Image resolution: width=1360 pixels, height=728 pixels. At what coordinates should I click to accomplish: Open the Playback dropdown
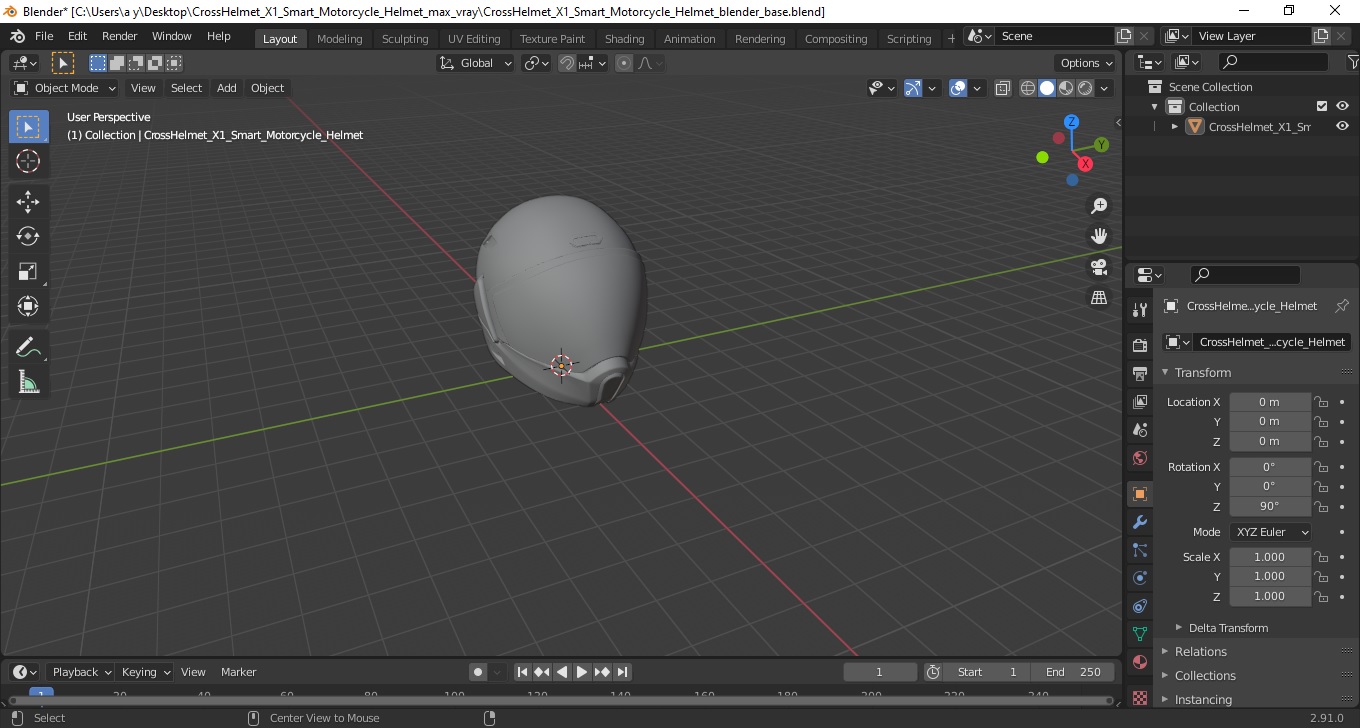pyautogui.click(x=81, y=672)
